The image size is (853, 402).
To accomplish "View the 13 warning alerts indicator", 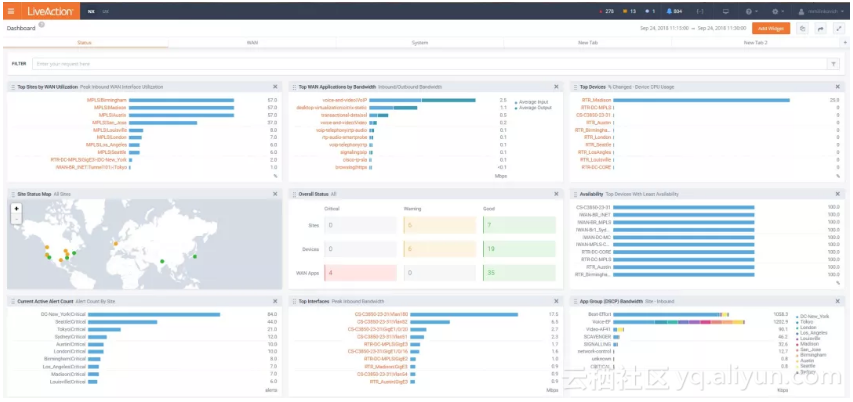I will pos(629,11).
